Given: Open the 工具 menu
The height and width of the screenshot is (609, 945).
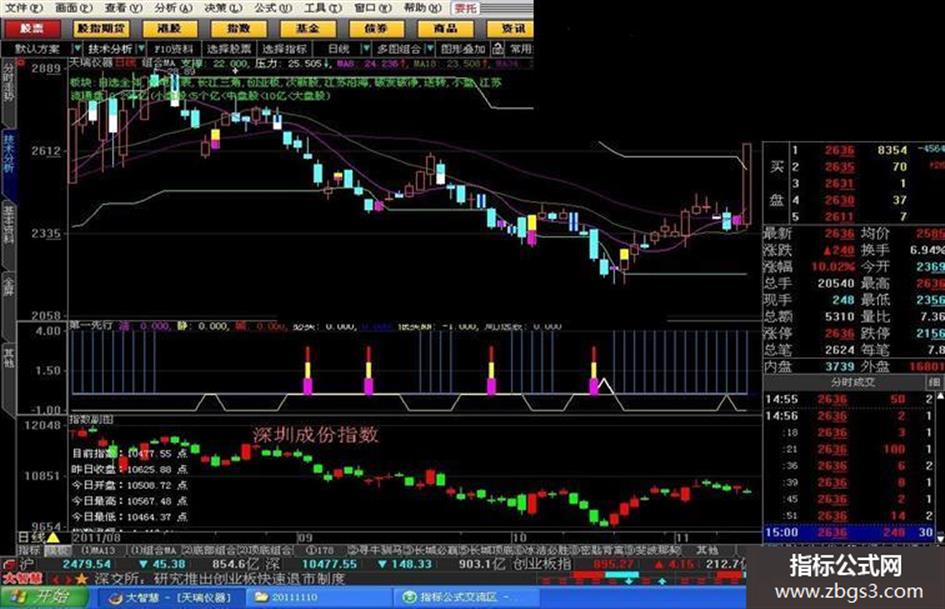Looking at the screenshot, I should (322, 8).
